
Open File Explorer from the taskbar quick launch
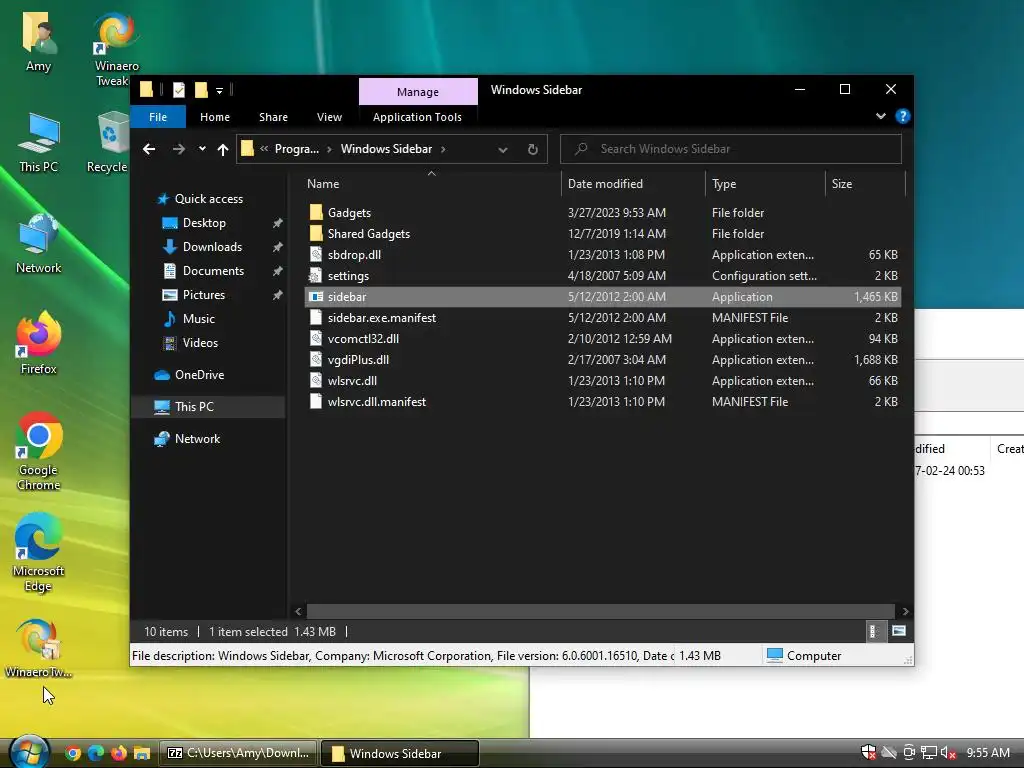142,753
